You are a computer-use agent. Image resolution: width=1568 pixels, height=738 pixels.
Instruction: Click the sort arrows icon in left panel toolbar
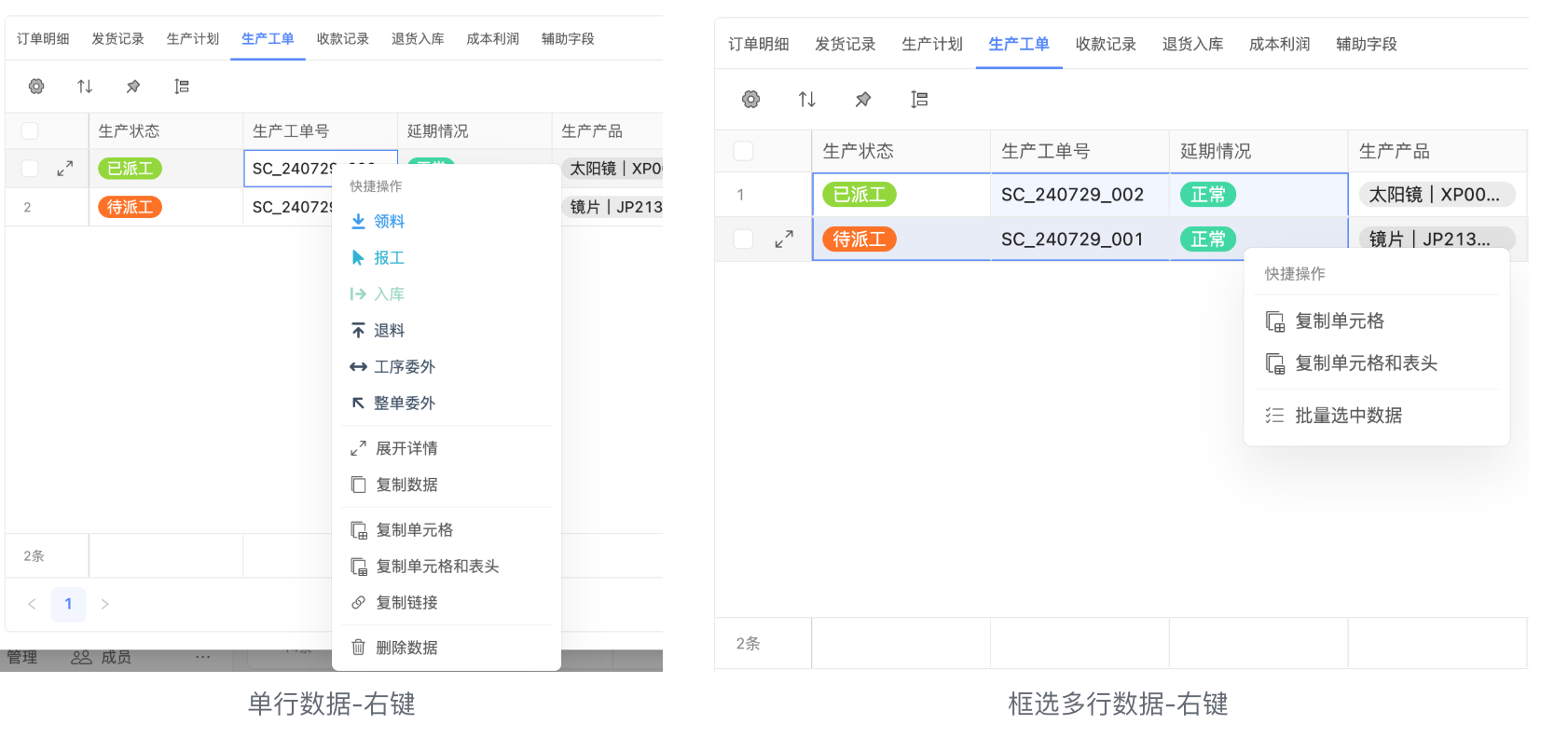(x=85, y=87)
